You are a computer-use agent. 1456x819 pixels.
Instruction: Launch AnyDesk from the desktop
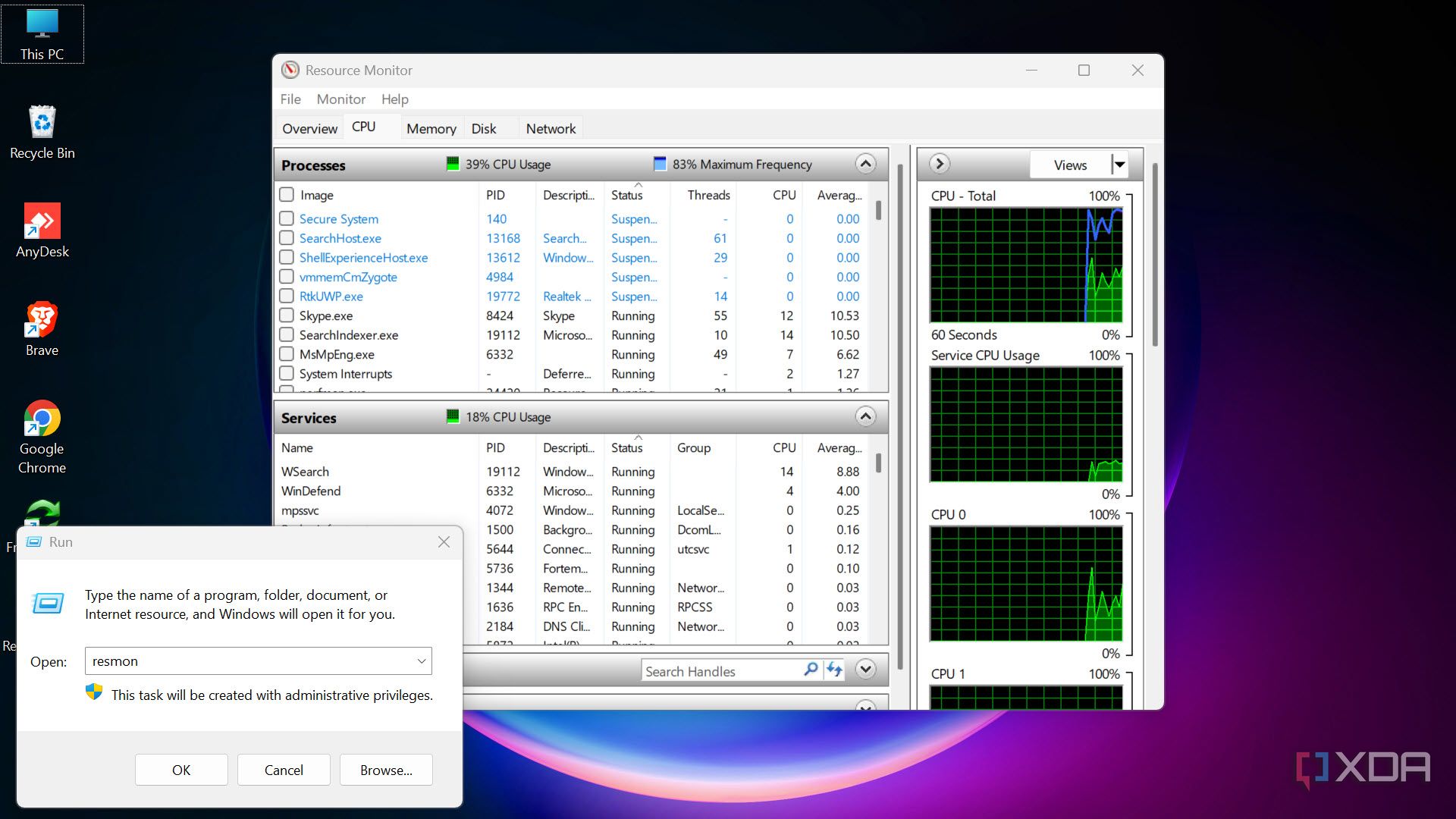click(42, 231)
